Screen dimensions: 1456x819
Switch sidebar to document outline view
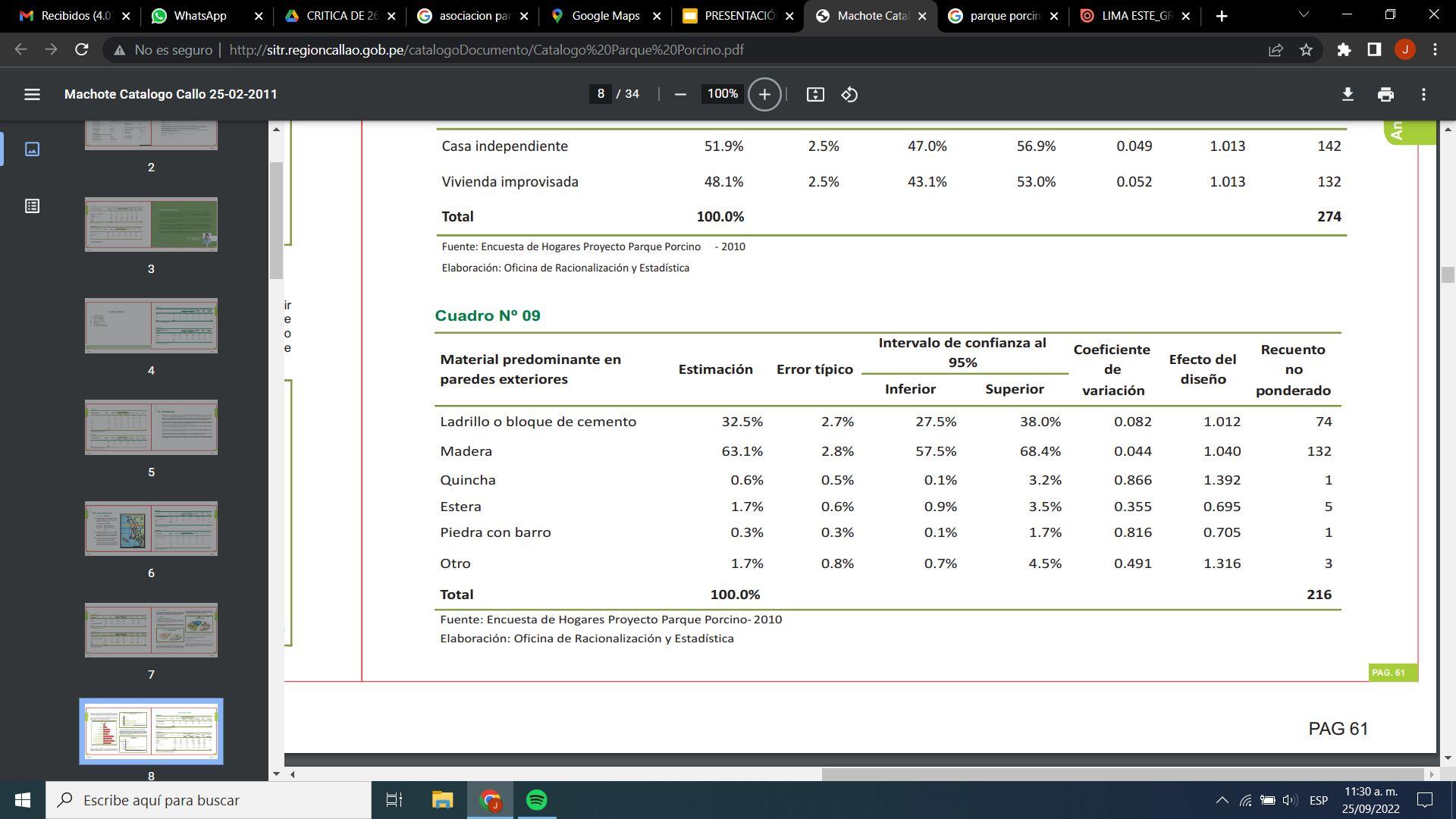click(x=32, y=206)
